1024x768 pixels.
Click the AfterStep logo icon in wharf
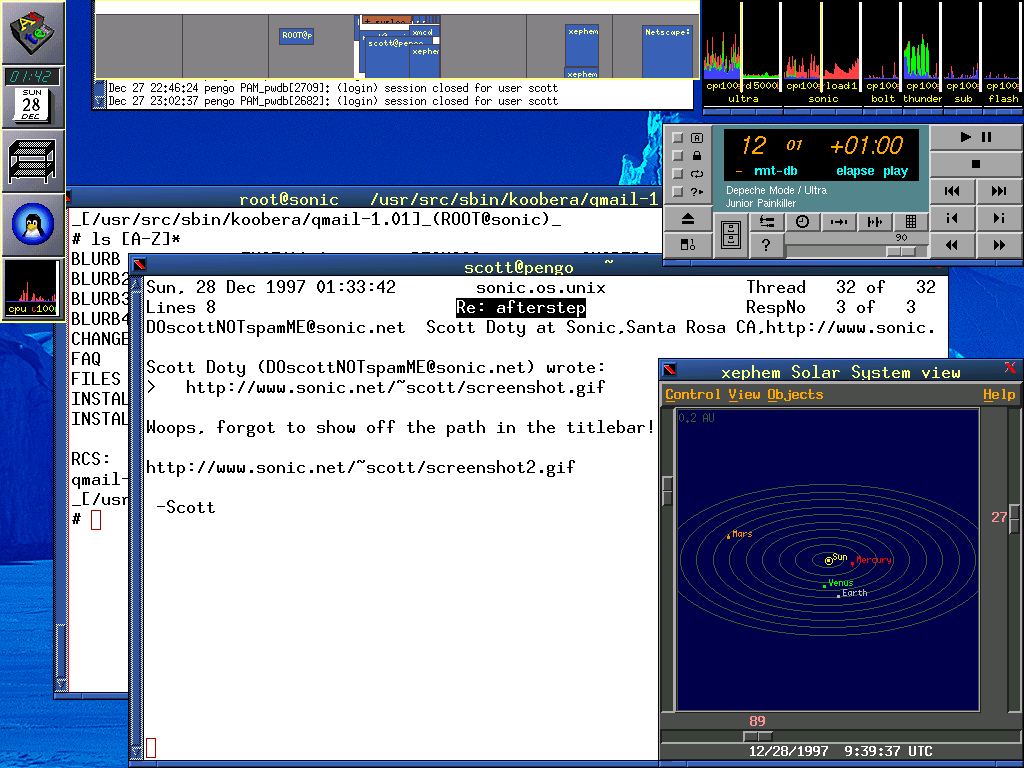click(x=33, y=33)
